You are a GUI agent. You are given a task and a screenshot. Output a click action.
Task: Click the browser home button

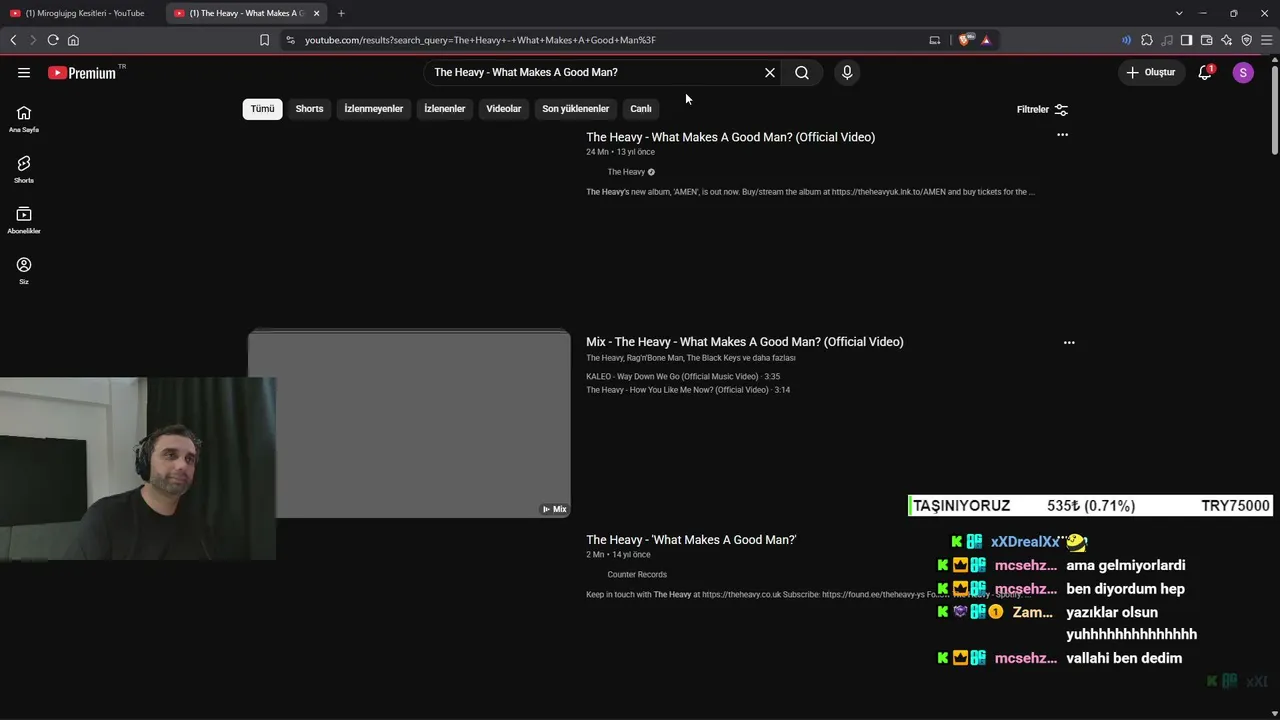[73, 40]
